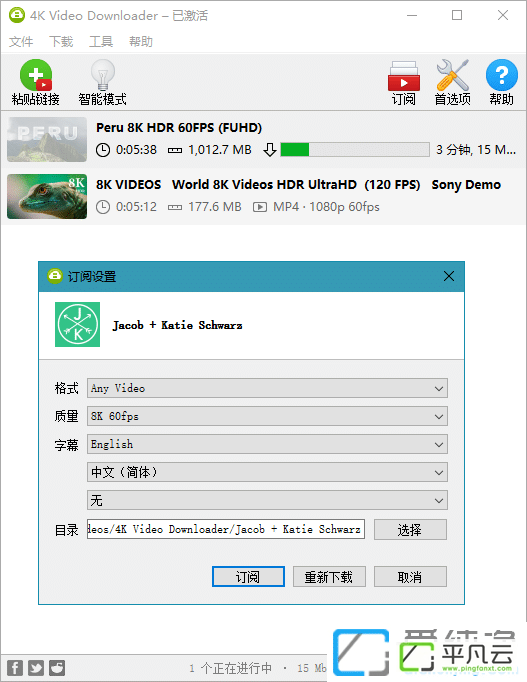Screen dimensions: 527x682
Task: Expand the subtitle dropdown showing 中文（简体）
Action: 267,472
